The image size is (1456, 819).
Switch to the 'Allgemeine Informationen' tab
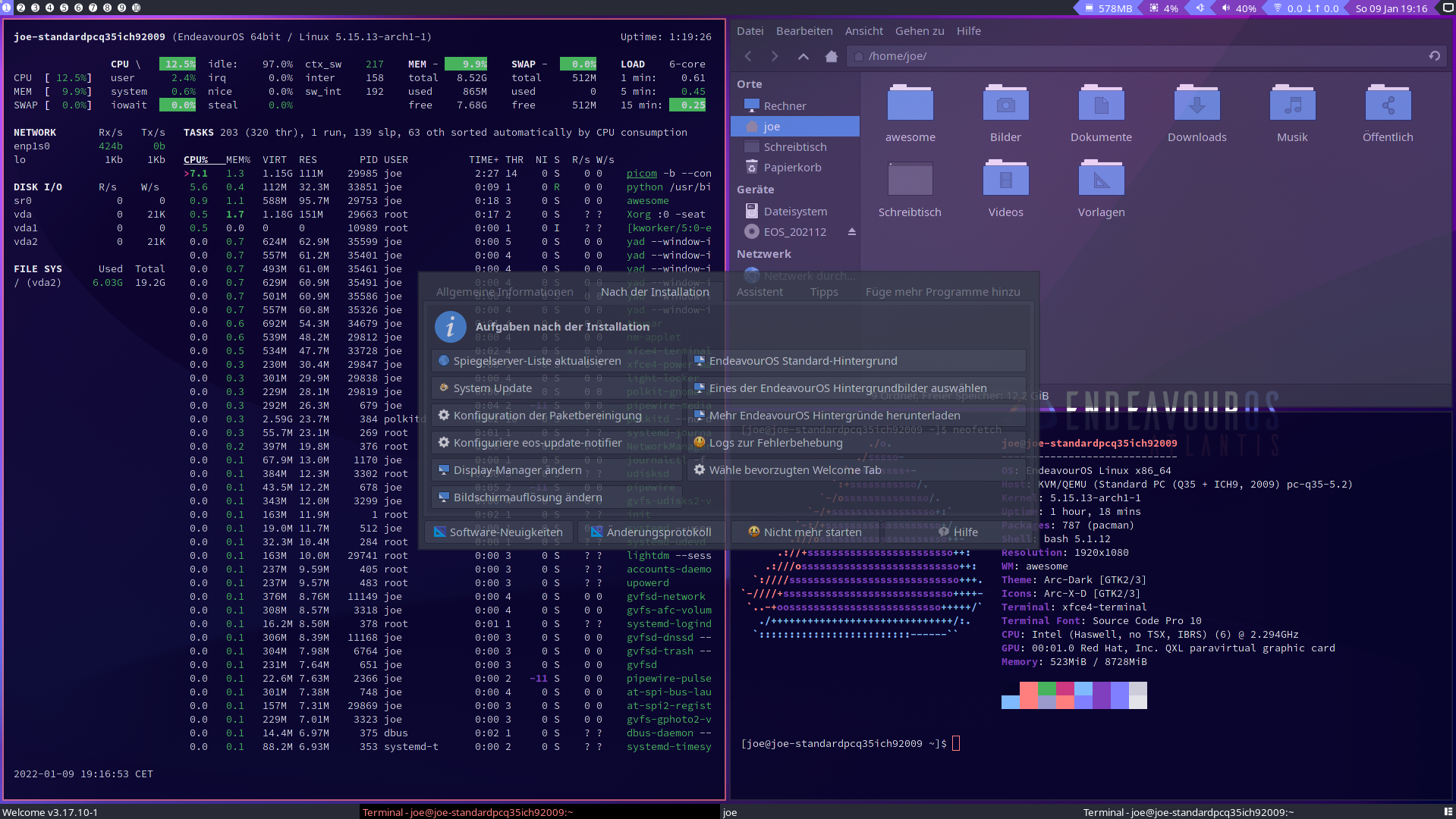(505, 291)
